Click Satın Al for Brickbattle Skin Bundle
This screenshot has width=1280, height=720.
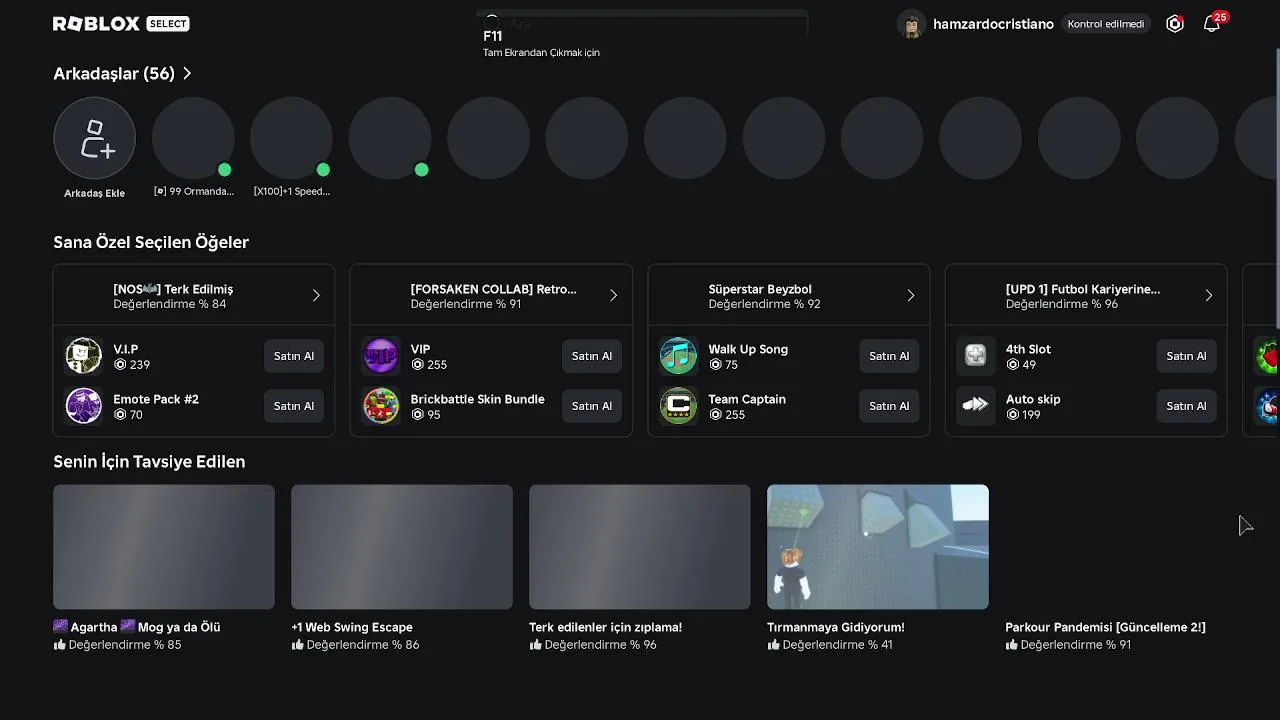[591, 406]
